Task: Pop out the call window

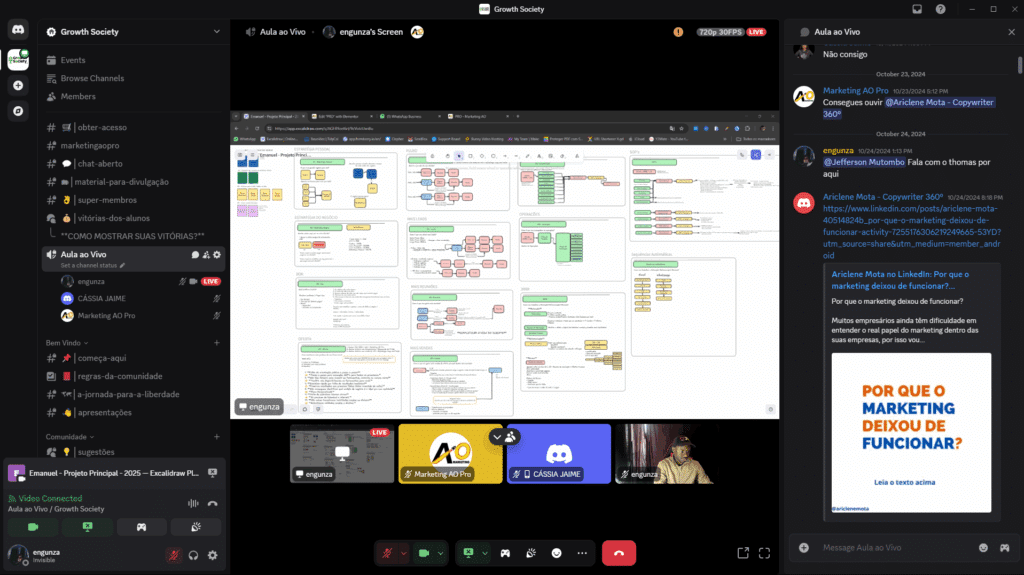Action: click(743, 553)
